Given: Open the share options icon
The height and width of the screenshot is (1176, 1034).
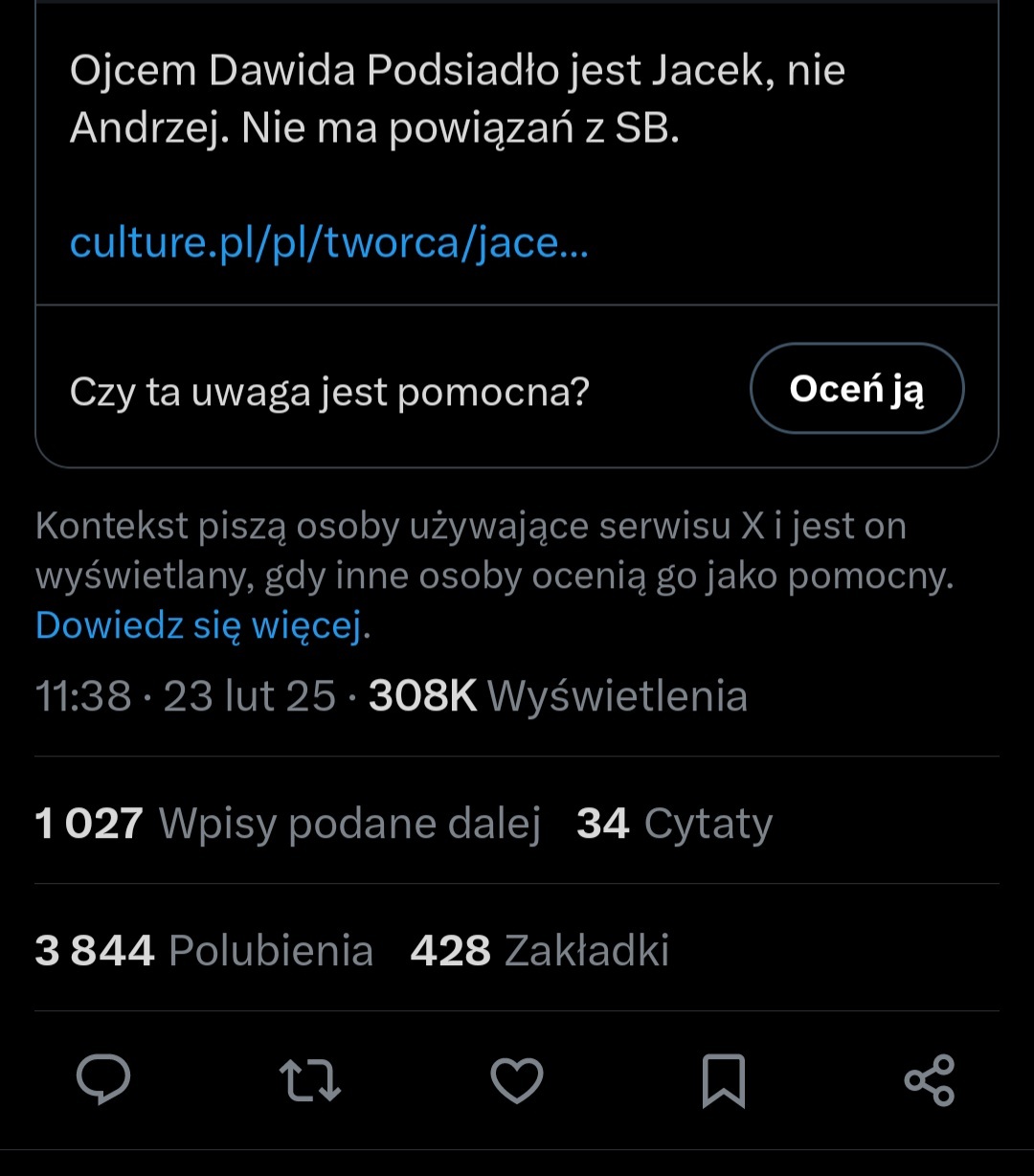Looking at the screenshot, I should pos(930,1079).
